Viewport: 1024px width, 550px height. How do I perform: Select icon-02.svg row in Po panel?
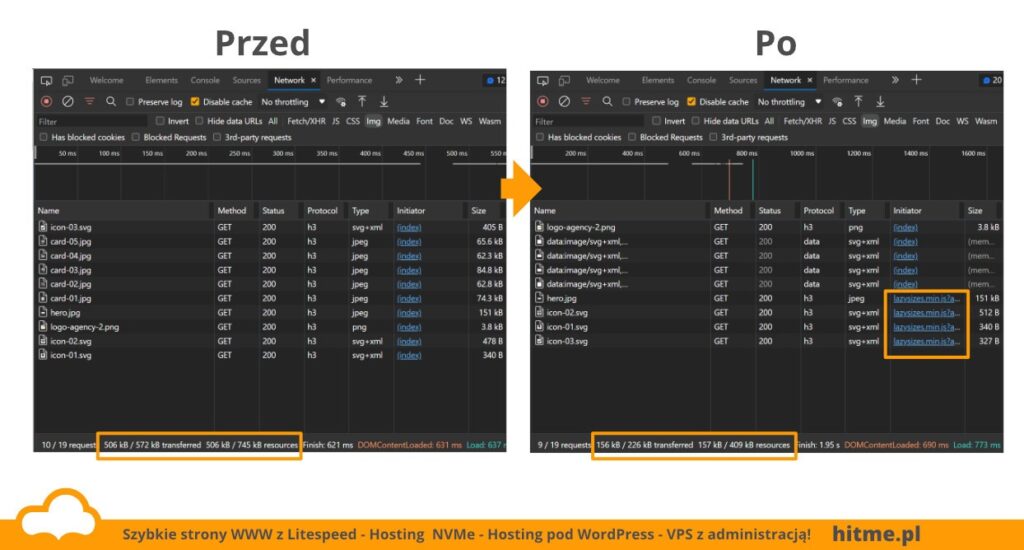(766, 313)
